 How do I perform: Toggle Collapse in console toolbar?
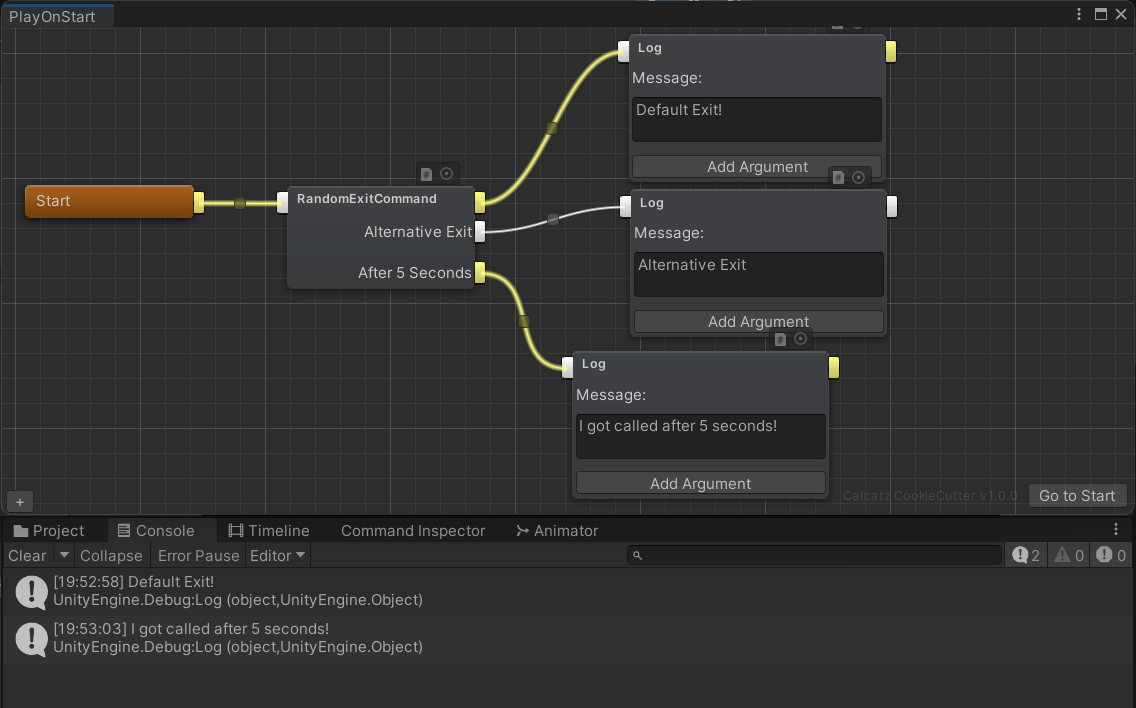click(111, 555)
